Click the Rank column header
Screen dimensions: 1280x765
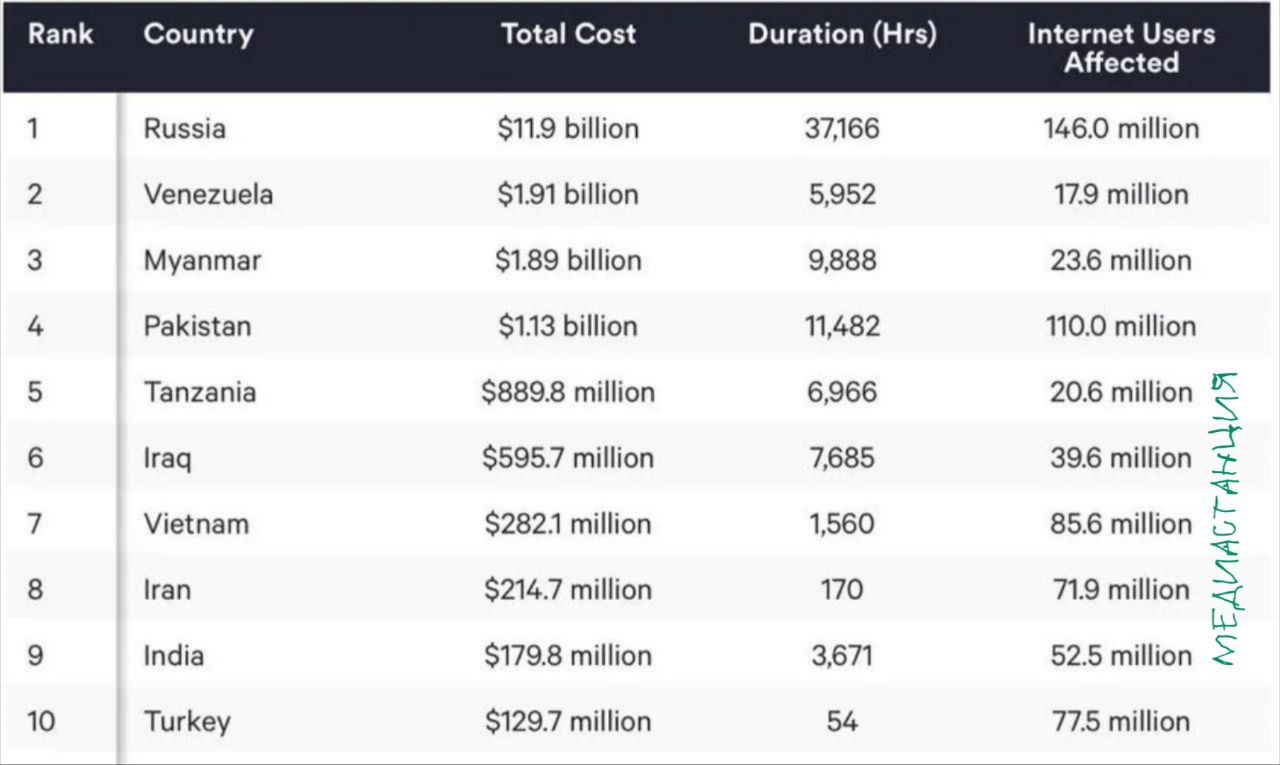point(60,34)
